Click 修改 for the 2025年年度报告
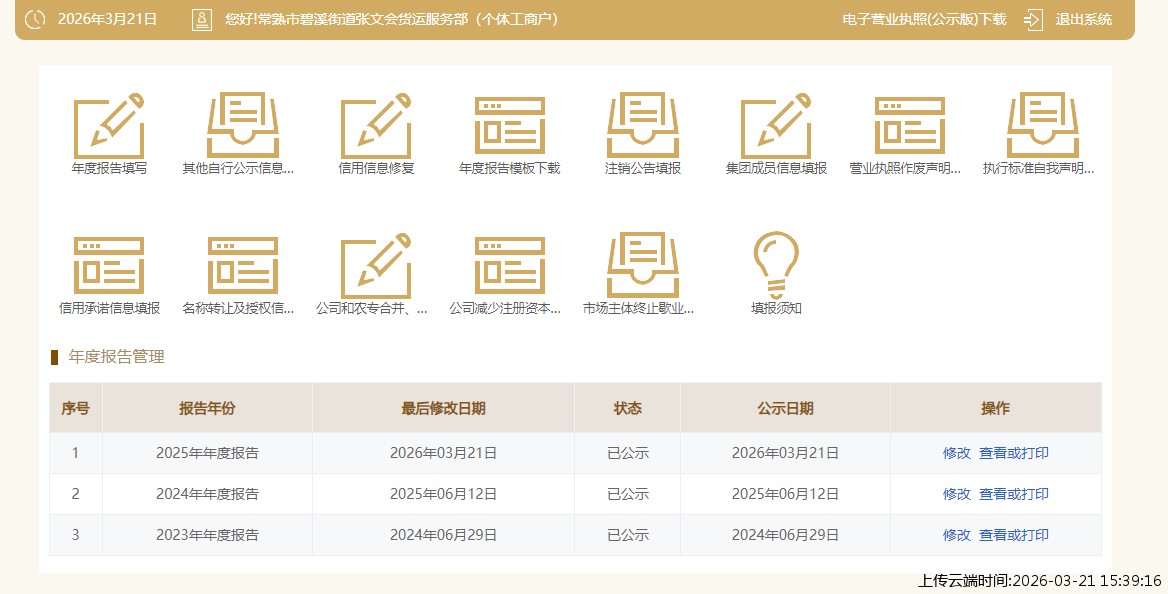 (956, 453)
